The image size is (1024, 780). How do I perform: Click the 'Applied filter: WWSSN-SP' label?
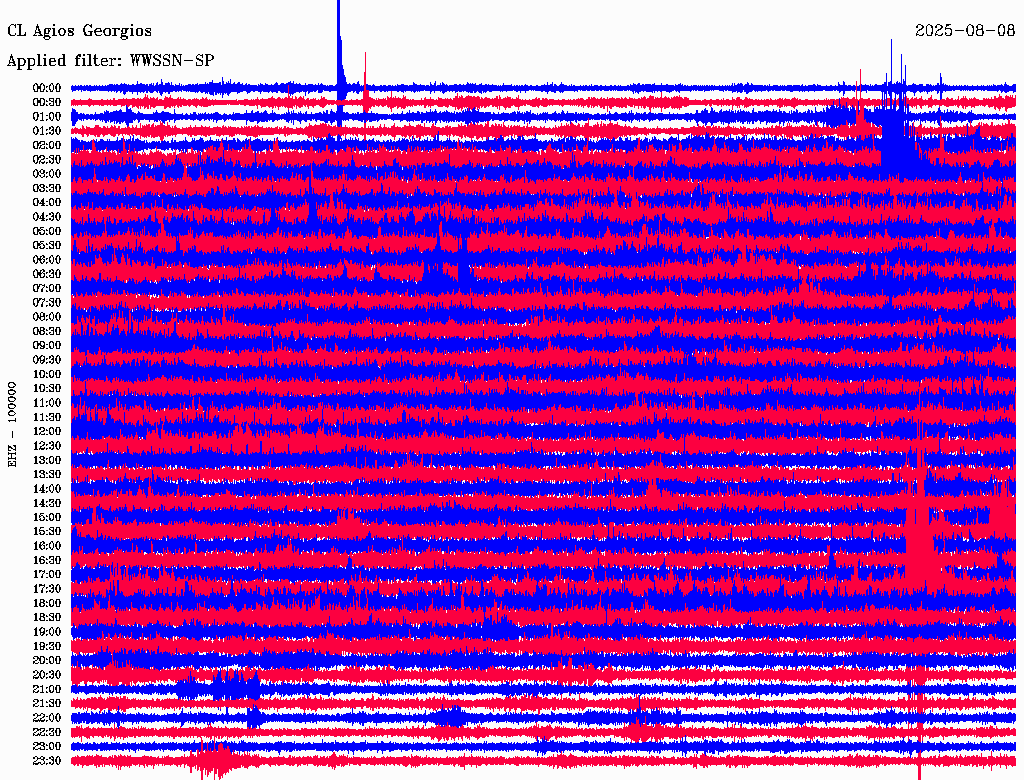pos(110,61)
